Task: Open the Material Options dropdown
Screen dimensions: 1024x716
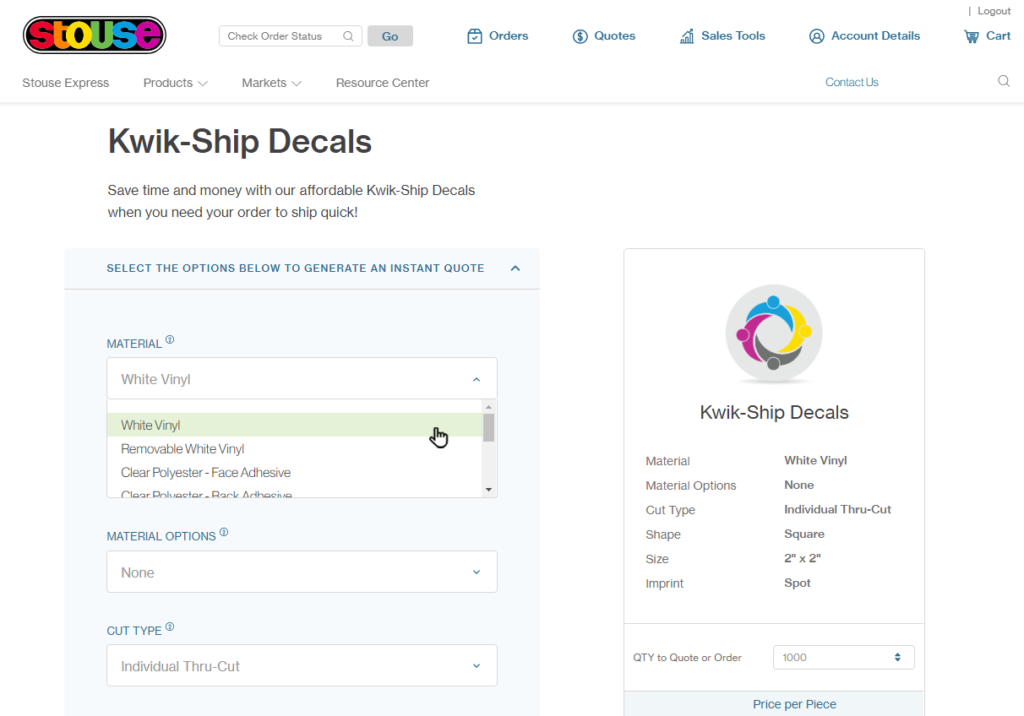Action: pyautogui.click(x=301, y=572)
